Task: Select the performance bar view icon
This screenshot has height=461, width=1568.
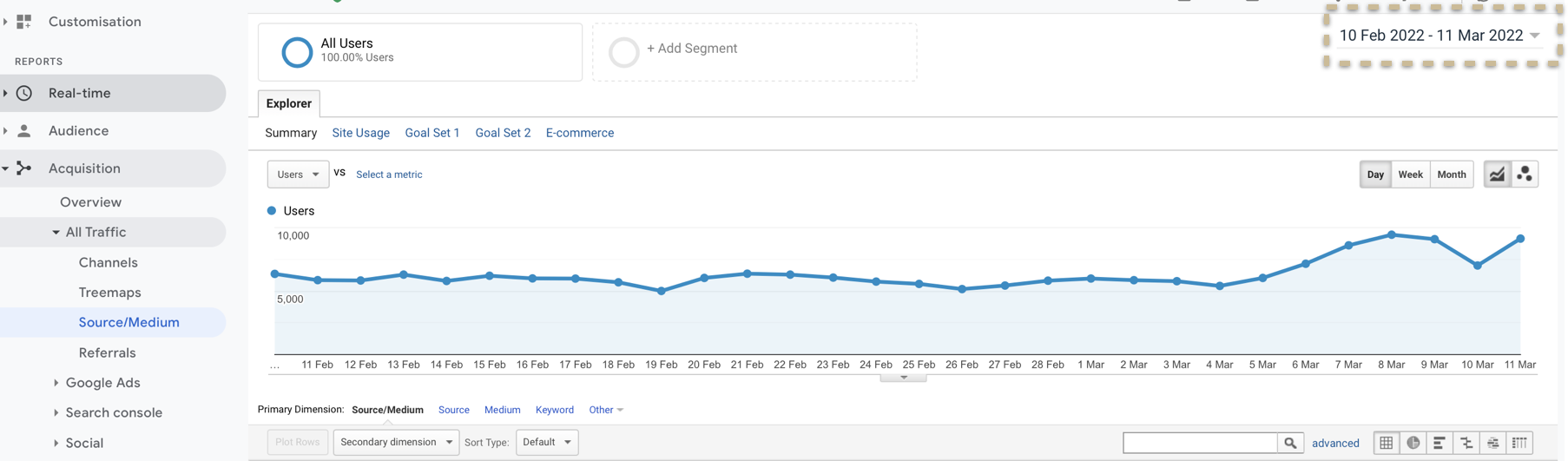Action: pos(1440,443)
